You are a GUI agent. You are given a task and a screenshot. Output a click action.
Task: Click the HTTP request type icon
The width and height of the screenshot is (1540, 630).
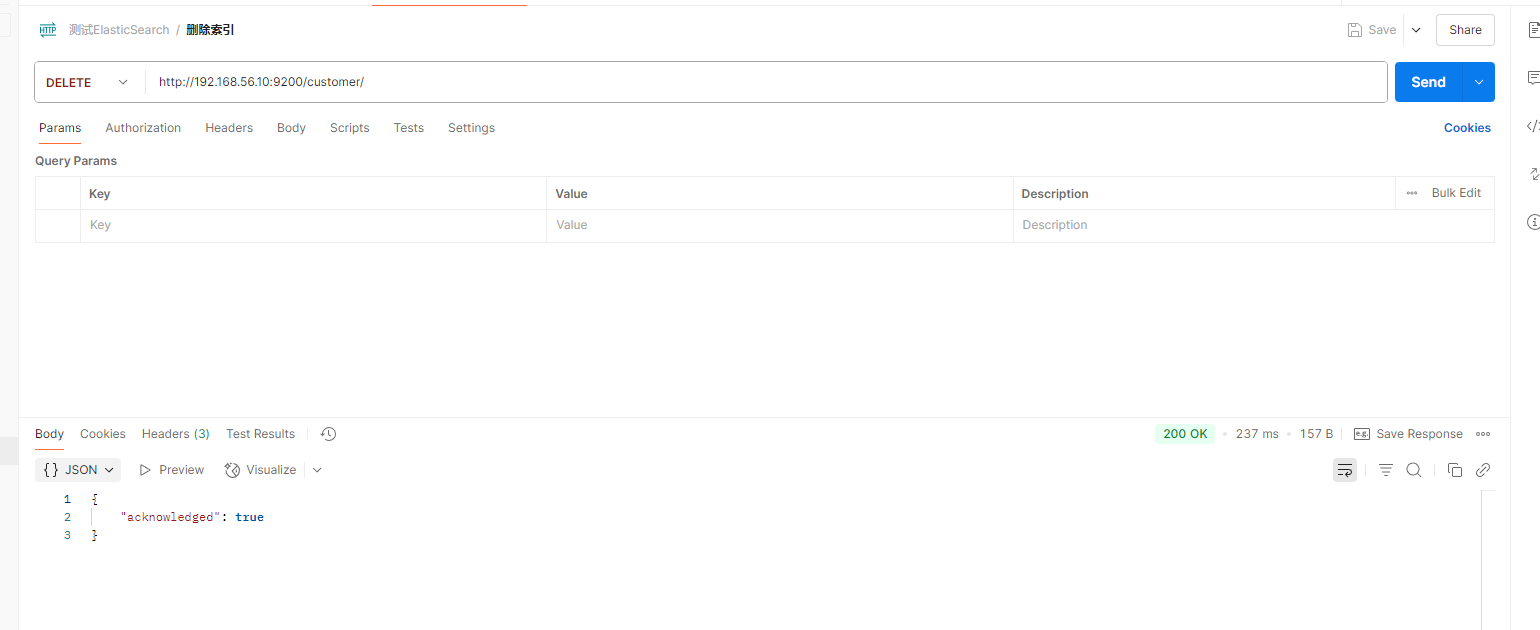pyautogui.click(x=48, y=30)
